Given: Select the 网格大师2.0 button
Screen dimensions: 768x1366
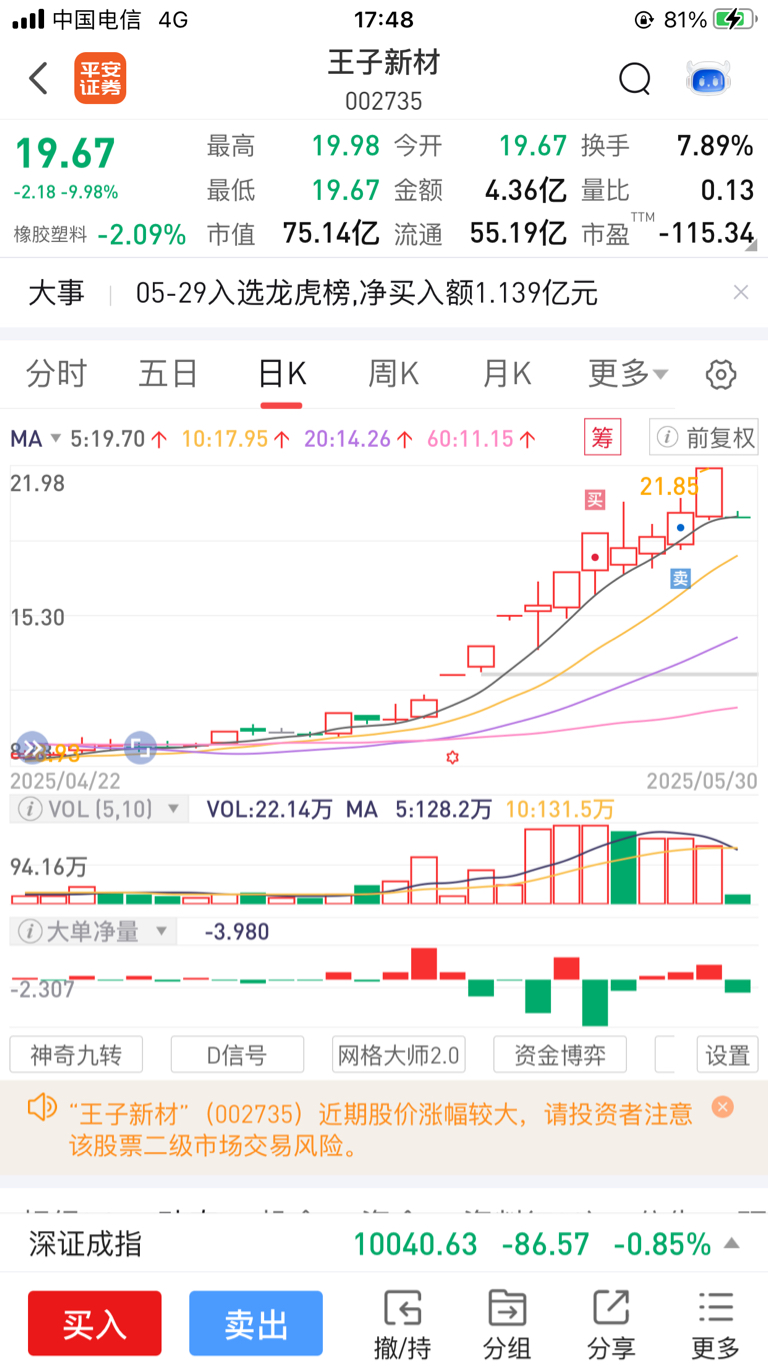Looking at the screenshot, I should coord(398,1054).
